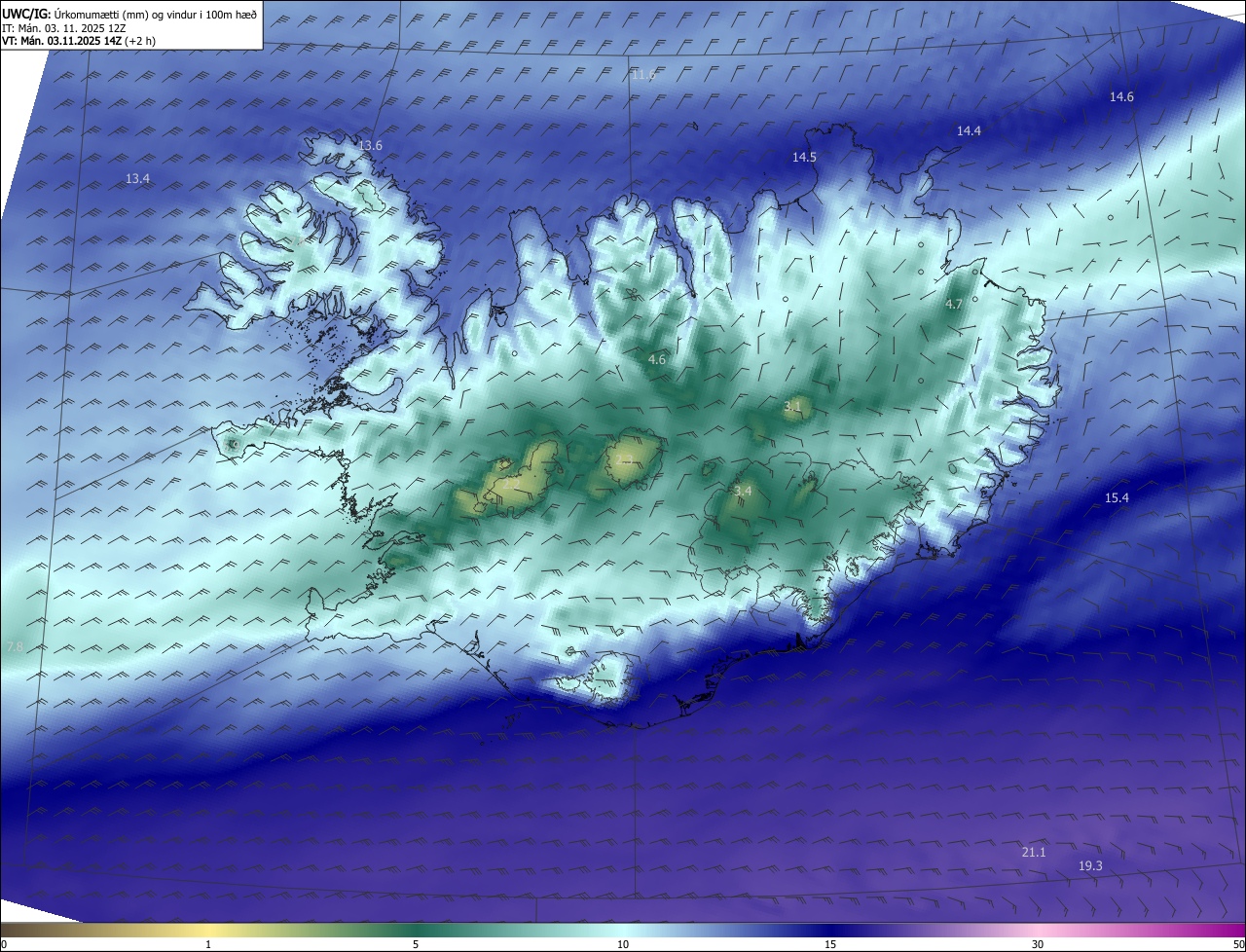Select the 'VT: Mán. 03.11.2025 14Z (+2 h)' line
Image resolution: width=1246 pixels, height=952 pixels.
[79, 41]
